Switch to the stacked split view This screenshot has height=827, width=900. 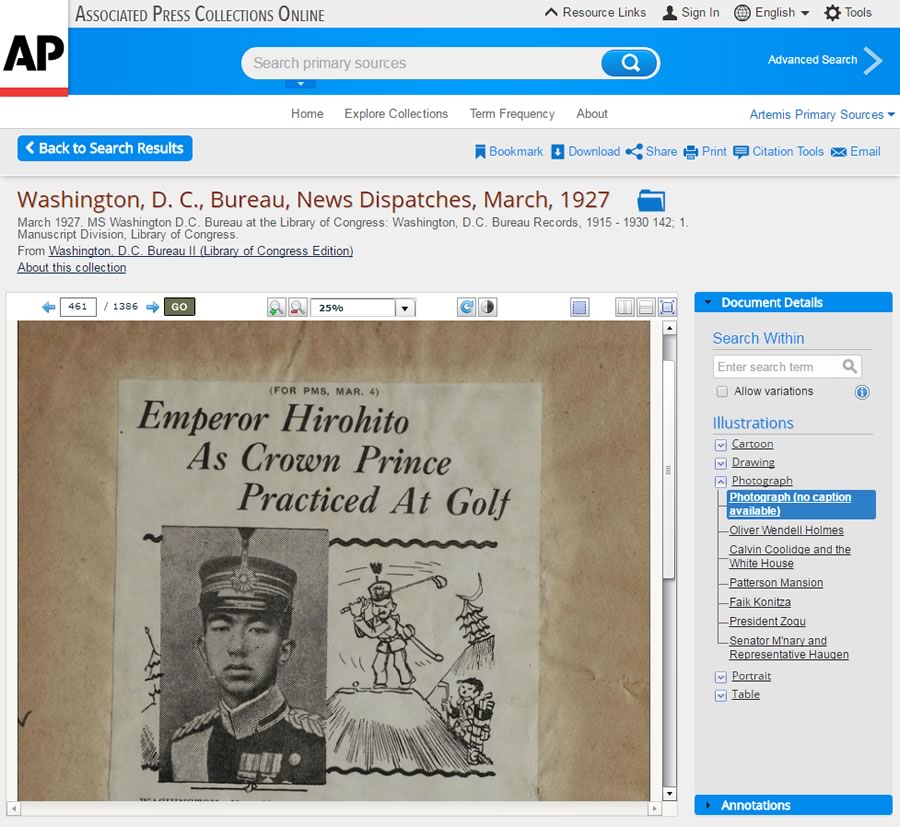(646, 307)
